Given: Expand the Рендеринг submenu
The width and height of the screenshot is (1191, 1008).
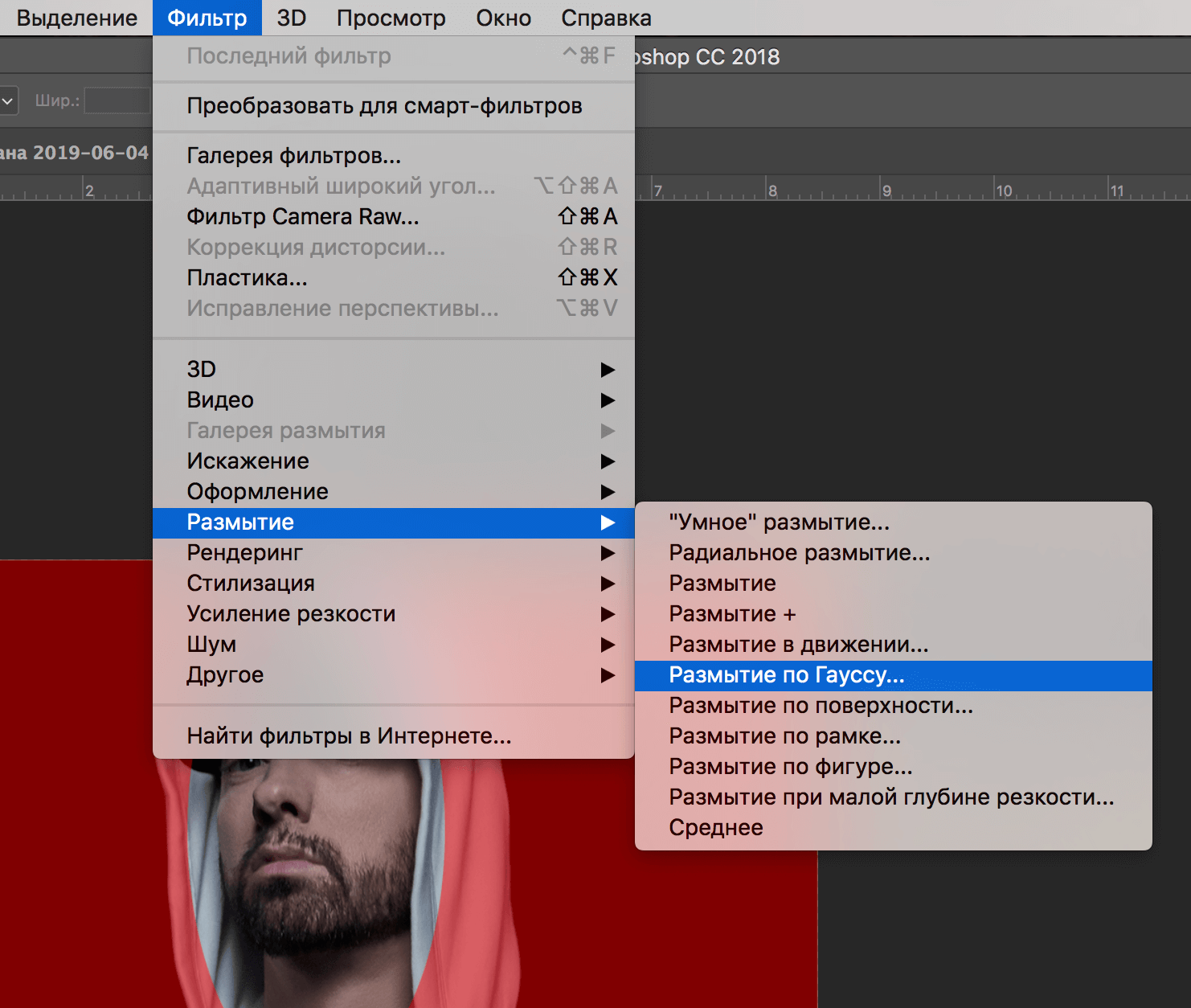Looking at the screenshot, I should [x=394, y=553].
